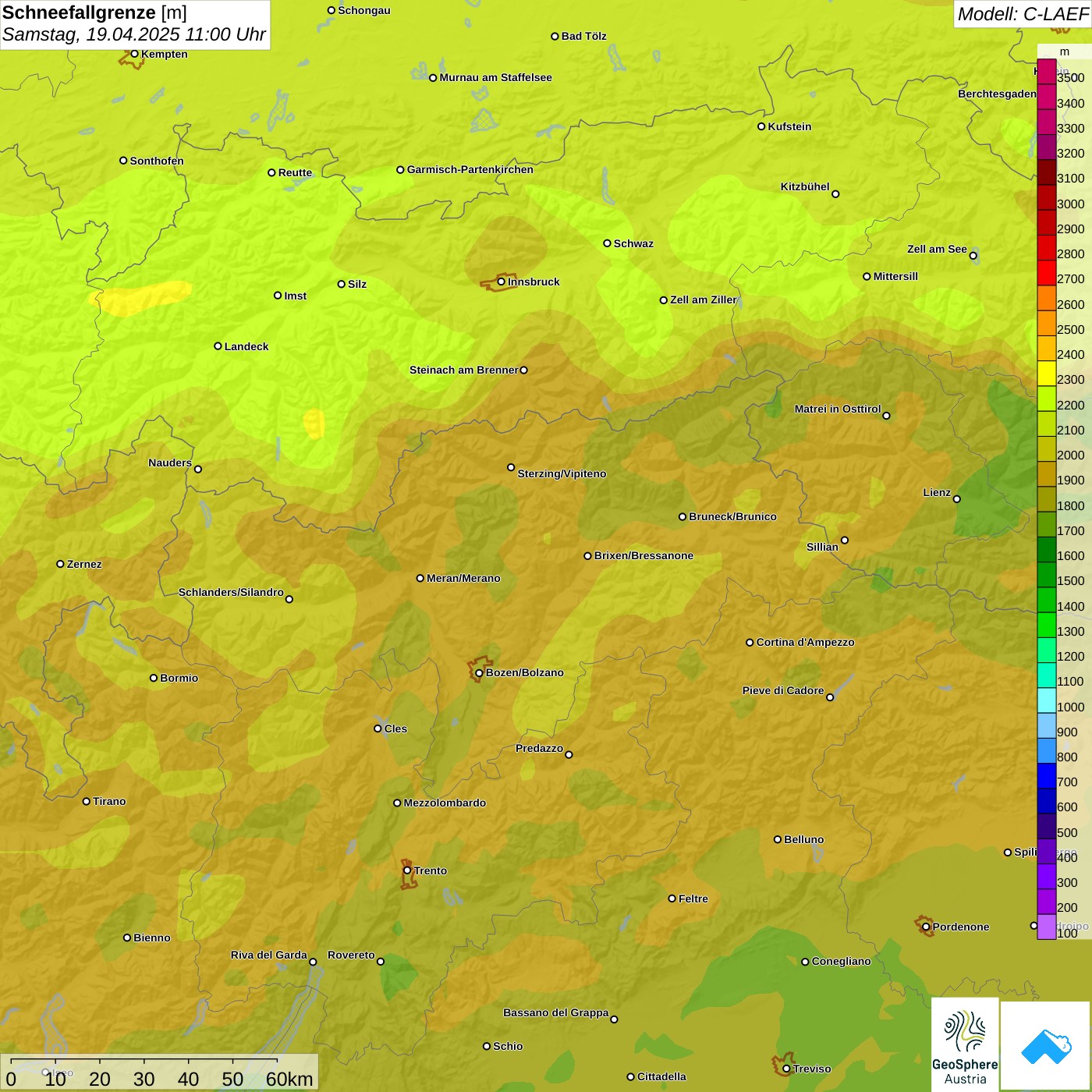Click the Trento city marker
Viewport: 1092px width, 1092px height.
coord(407,870)
